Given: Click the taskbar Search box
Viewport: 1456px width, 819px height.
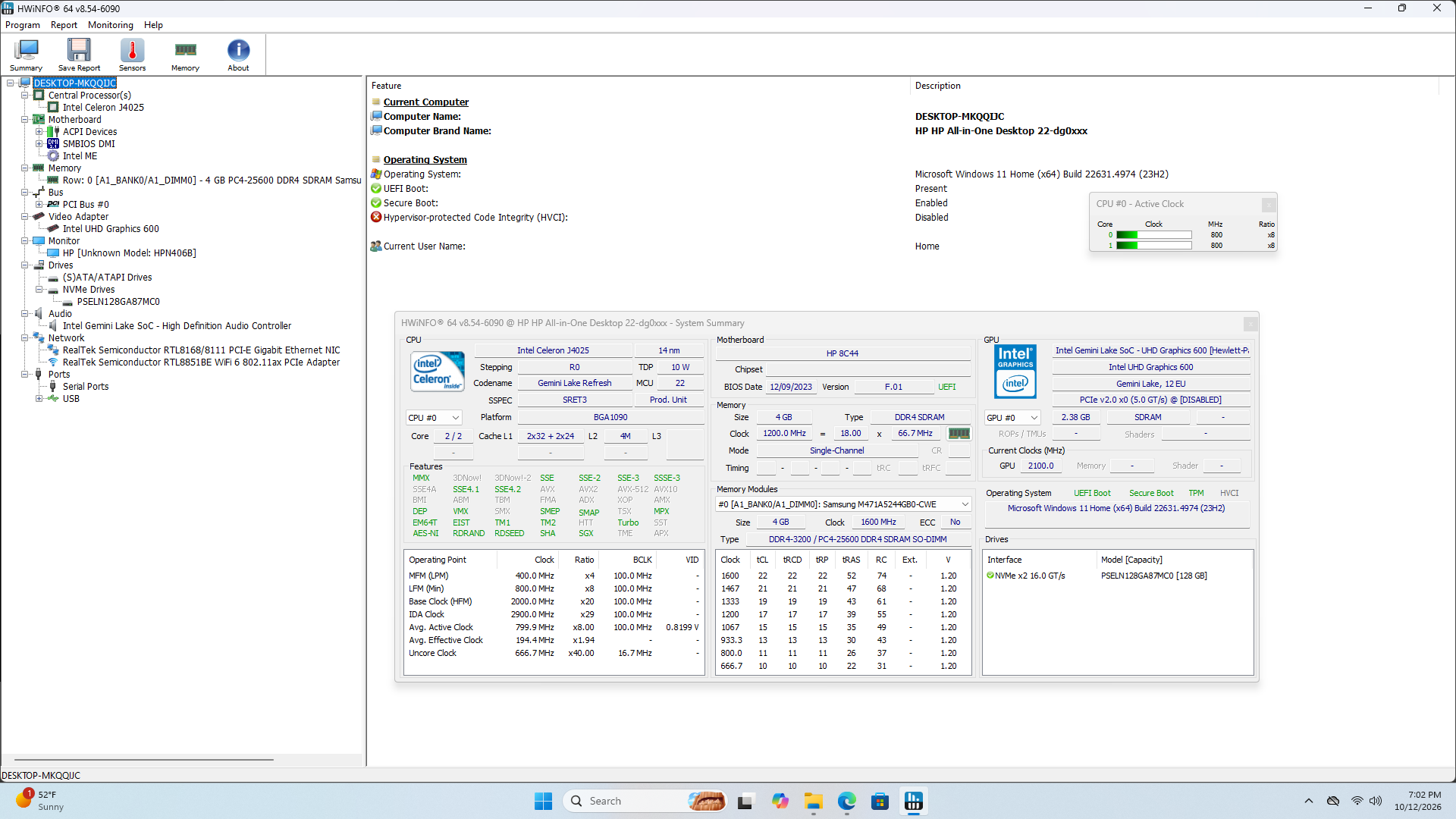Looking at the screenshot, I should 645,801.
